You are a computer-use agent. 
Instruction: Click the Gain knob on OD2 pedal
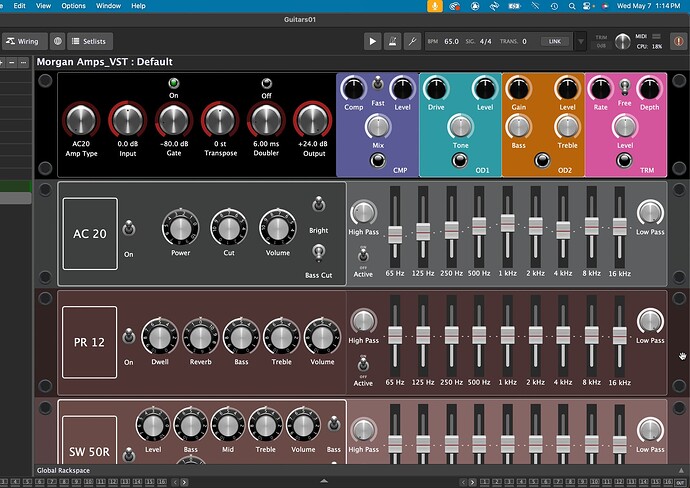point(519,88)
